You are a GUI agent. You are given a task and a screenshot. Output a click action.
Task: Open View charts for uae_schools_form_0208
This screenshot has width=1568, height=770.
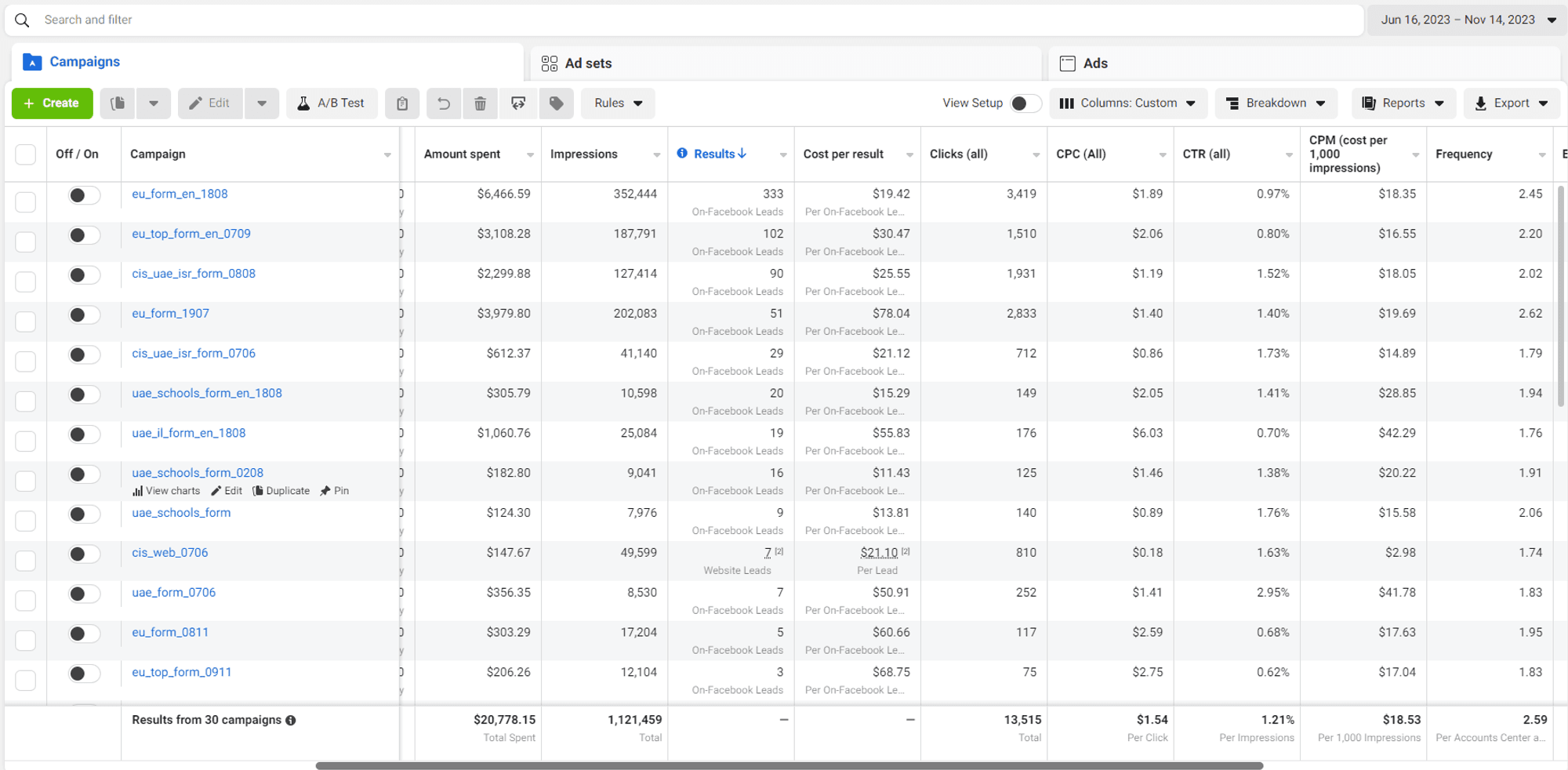click(x=165, y=490)
